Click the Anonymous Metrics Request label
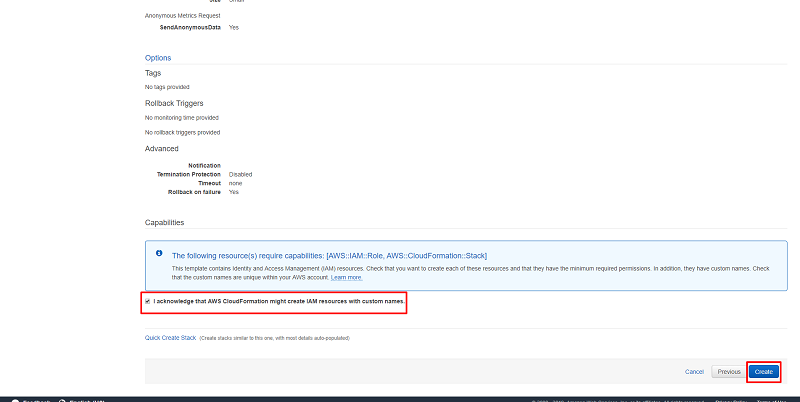This screenshot has width=800, height=402. [x=183, y=16]
